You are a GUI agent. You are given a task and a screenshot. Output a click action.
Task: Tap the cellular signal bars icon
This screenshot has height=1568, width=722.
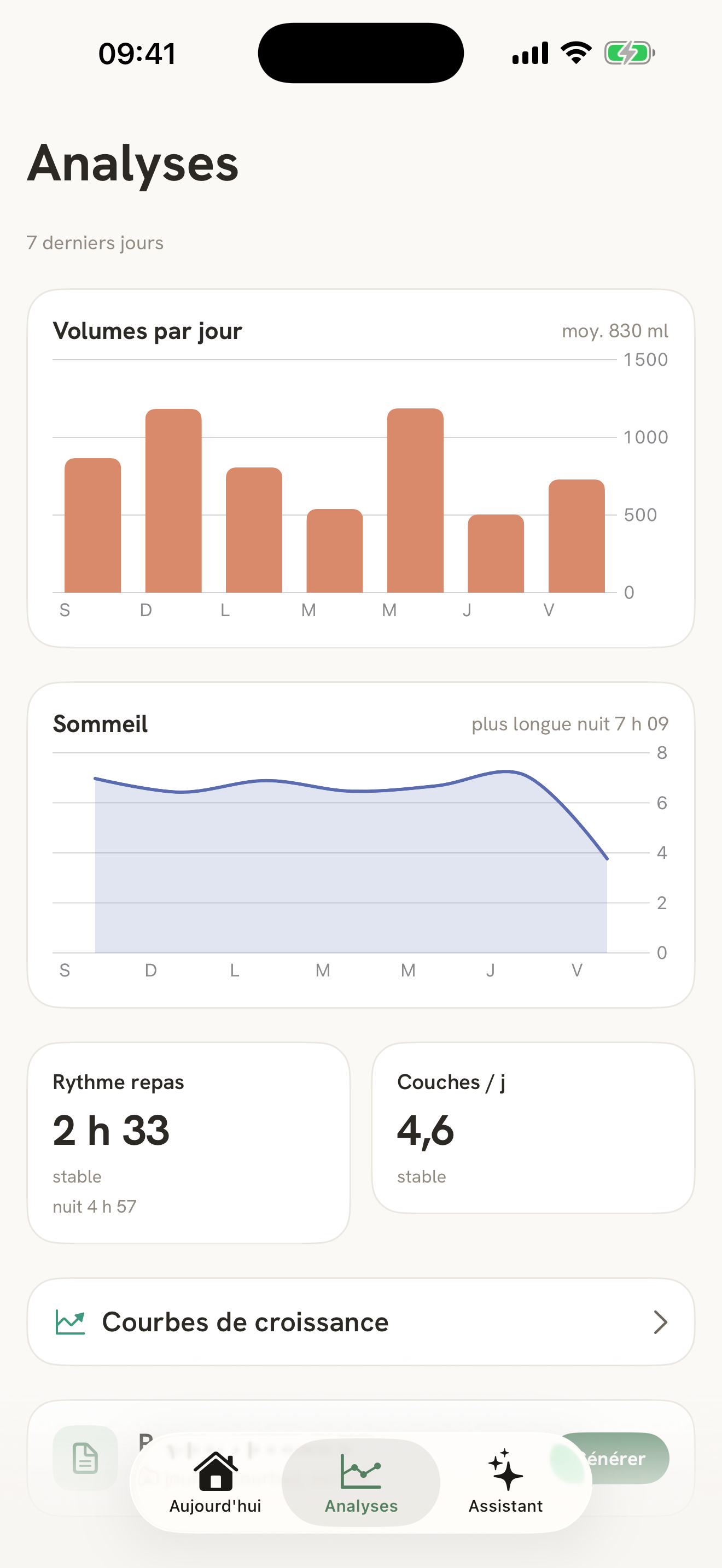click(530, 53)
